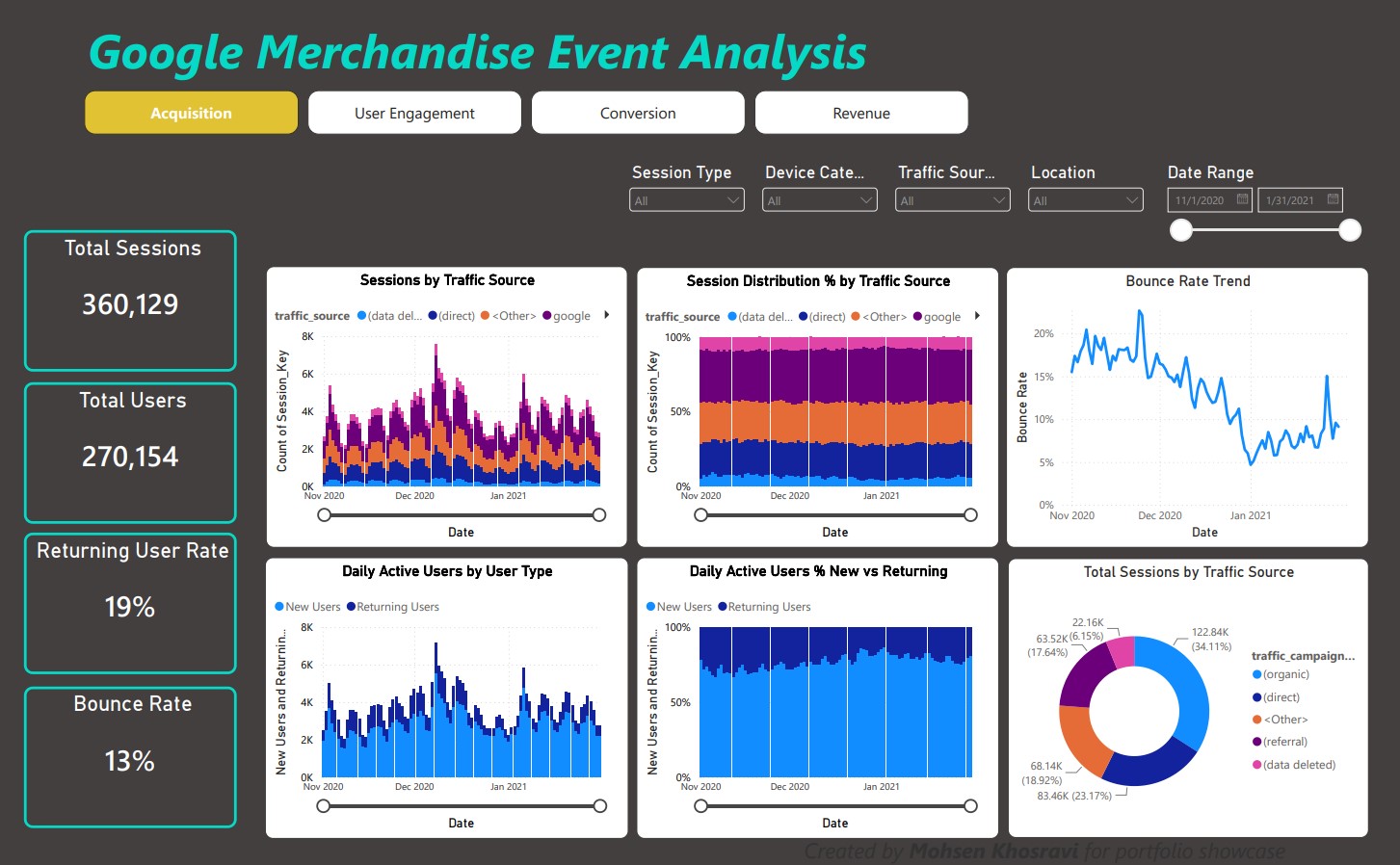Click end zoom handle under Session Distribution % chart
The height and width of the screenshot is (865, 1400).
(x=970, y=515)
